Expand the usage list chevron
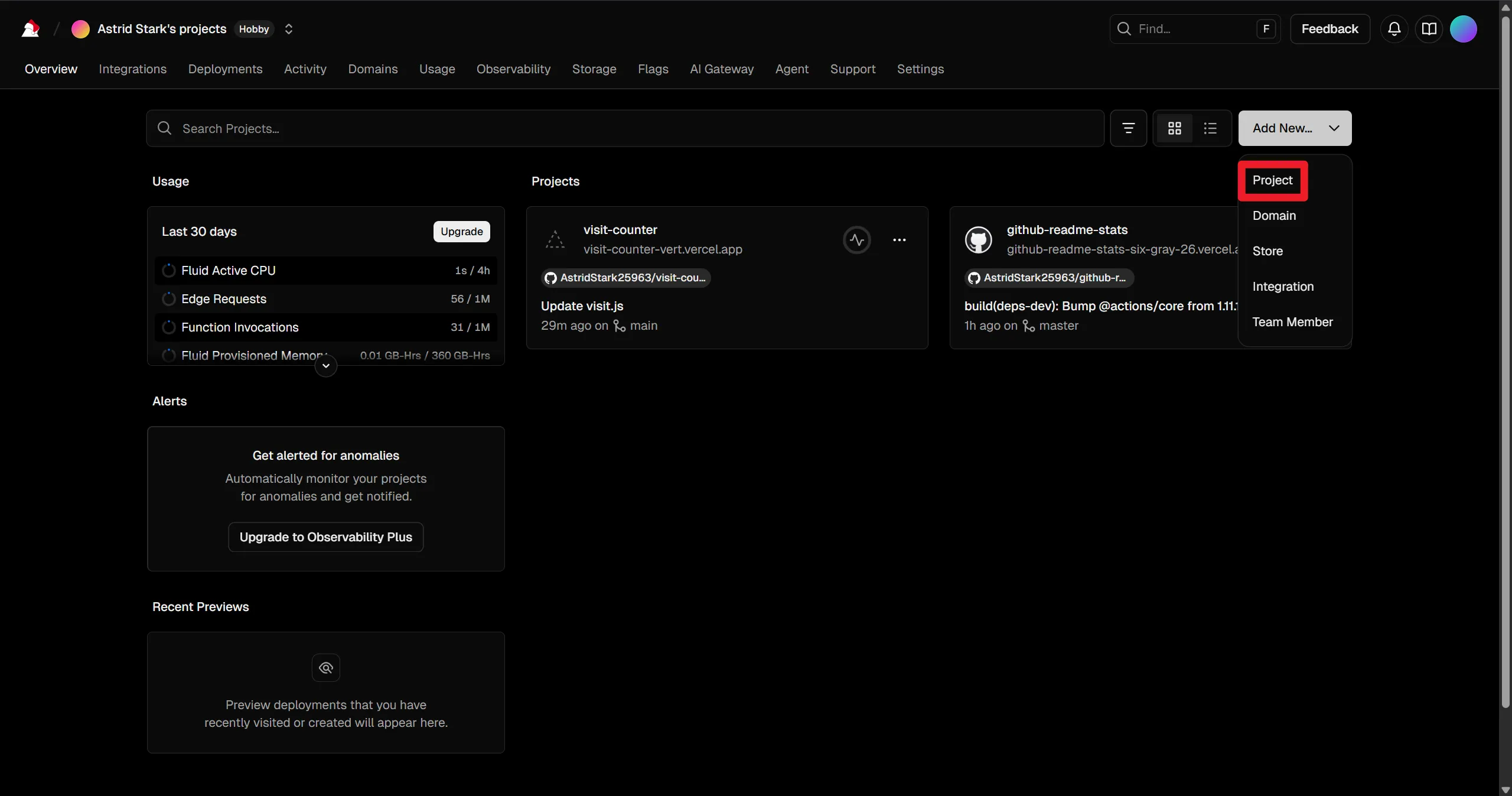Screen dimensions: 1512x796 325,366
